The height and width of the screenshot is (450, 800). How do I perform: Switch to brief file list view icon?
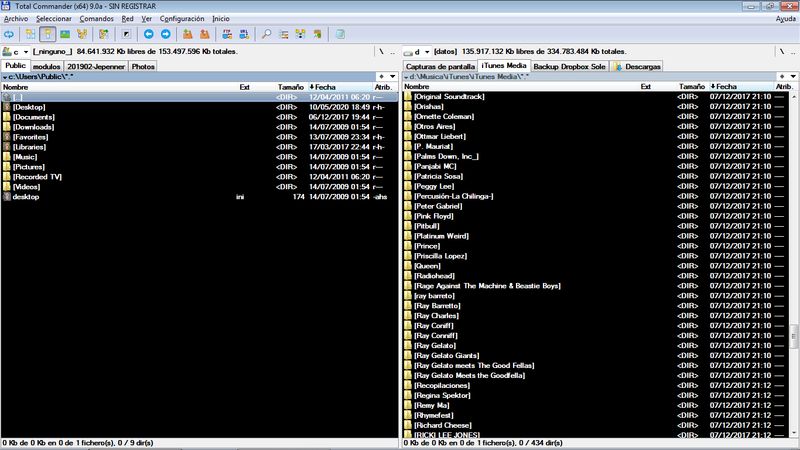tap(31, 34)
